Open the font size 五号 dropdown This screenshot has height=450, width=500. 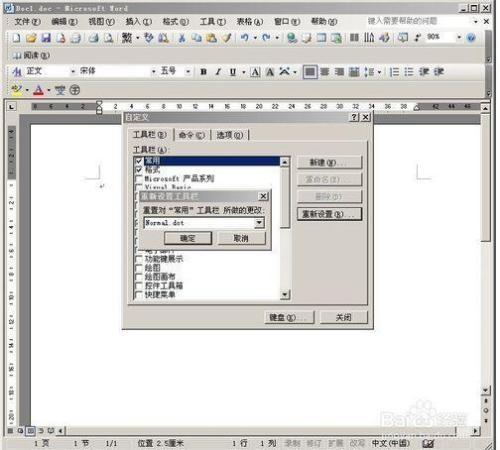coord(188,71)
